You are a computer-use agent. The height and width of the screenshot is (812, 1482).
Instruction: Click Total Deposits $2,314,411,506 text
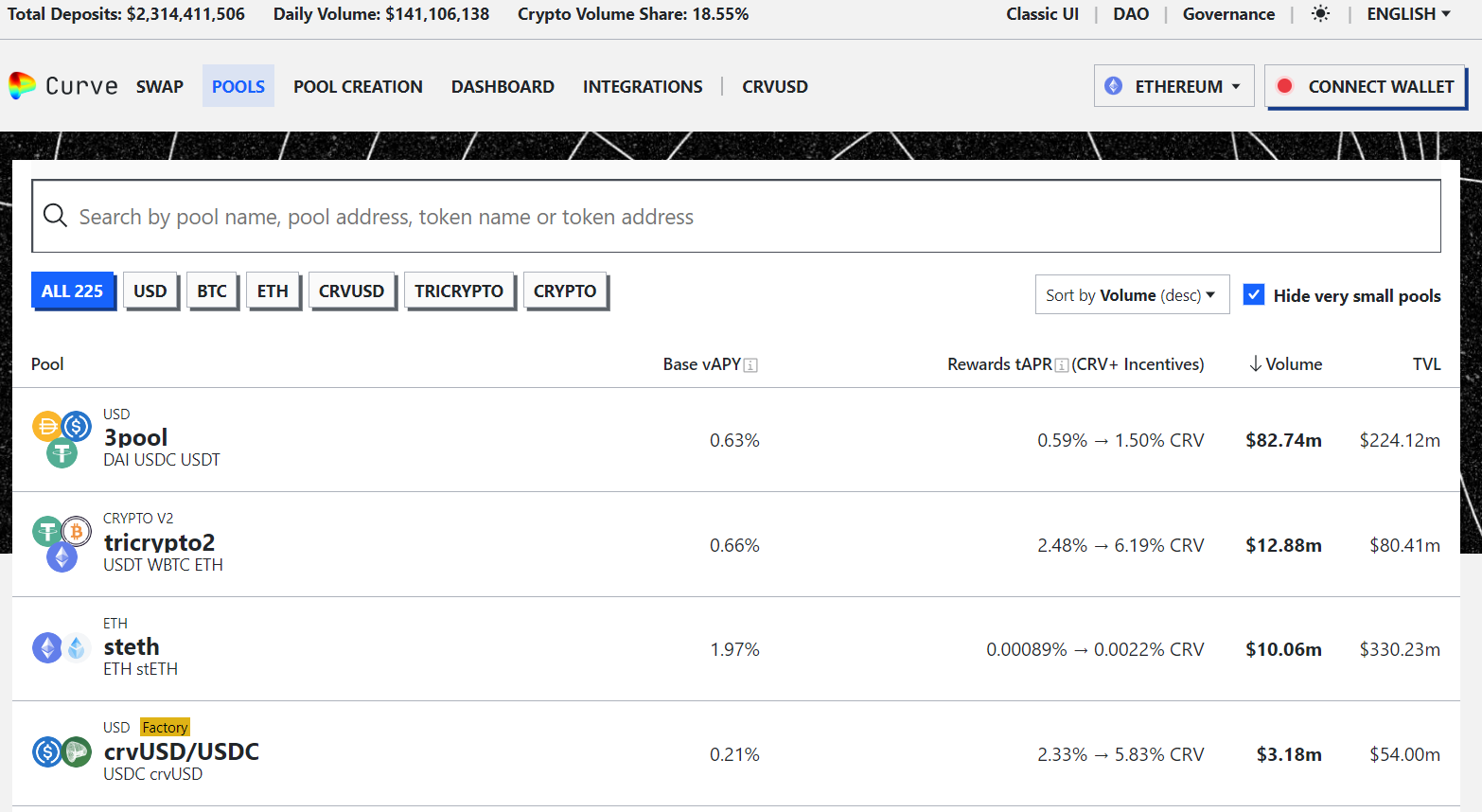pos(126,14)
